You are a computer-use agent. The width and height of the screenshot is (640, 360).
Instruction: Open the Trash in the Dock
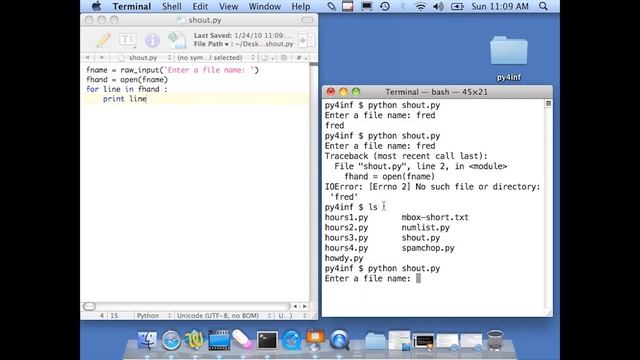click(x=495, y=340)
